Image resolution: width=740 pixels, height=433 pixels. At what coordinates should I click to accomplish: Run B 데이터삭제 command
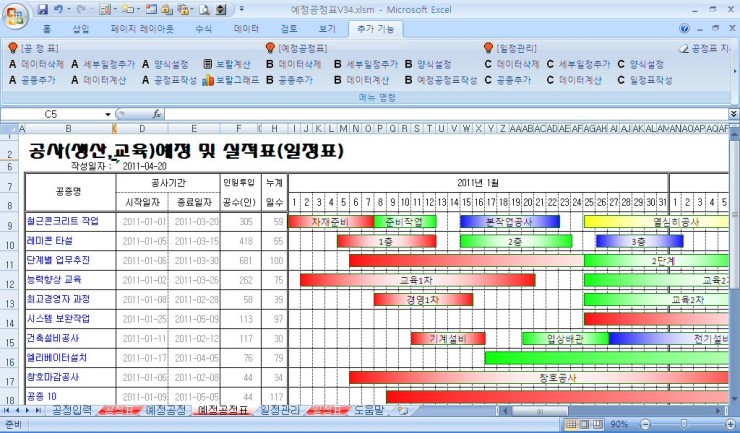(x=294, y=64)
